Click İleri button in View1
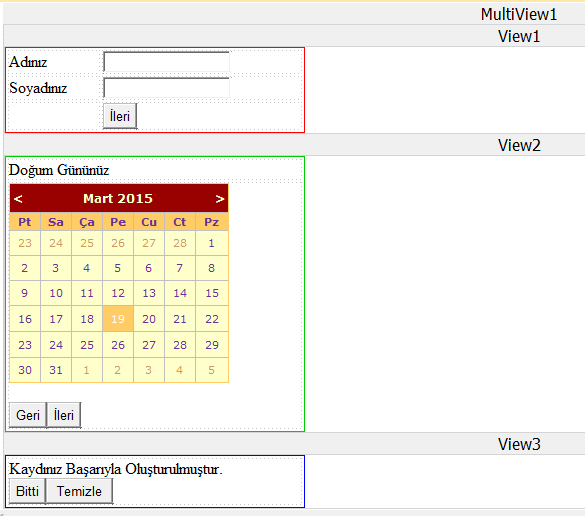Viewport: 585px width, 516px height. (x=120, y=116)
